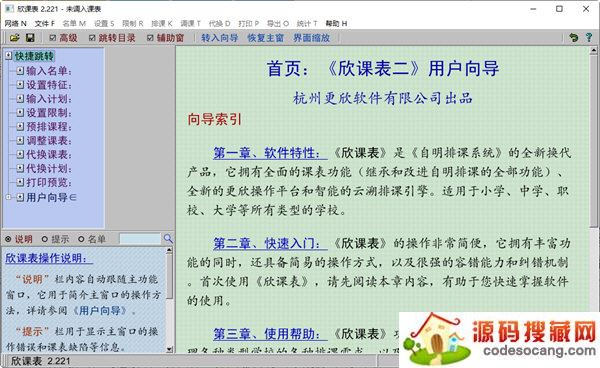Click the 界面缩放 toolbar button

coord(311,38)
